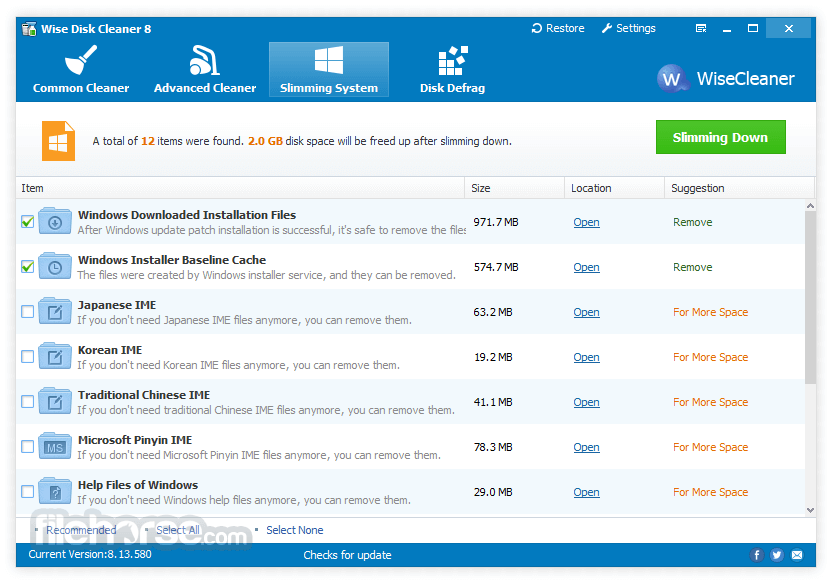
Task: Click the Select All link
Action: 178,530
